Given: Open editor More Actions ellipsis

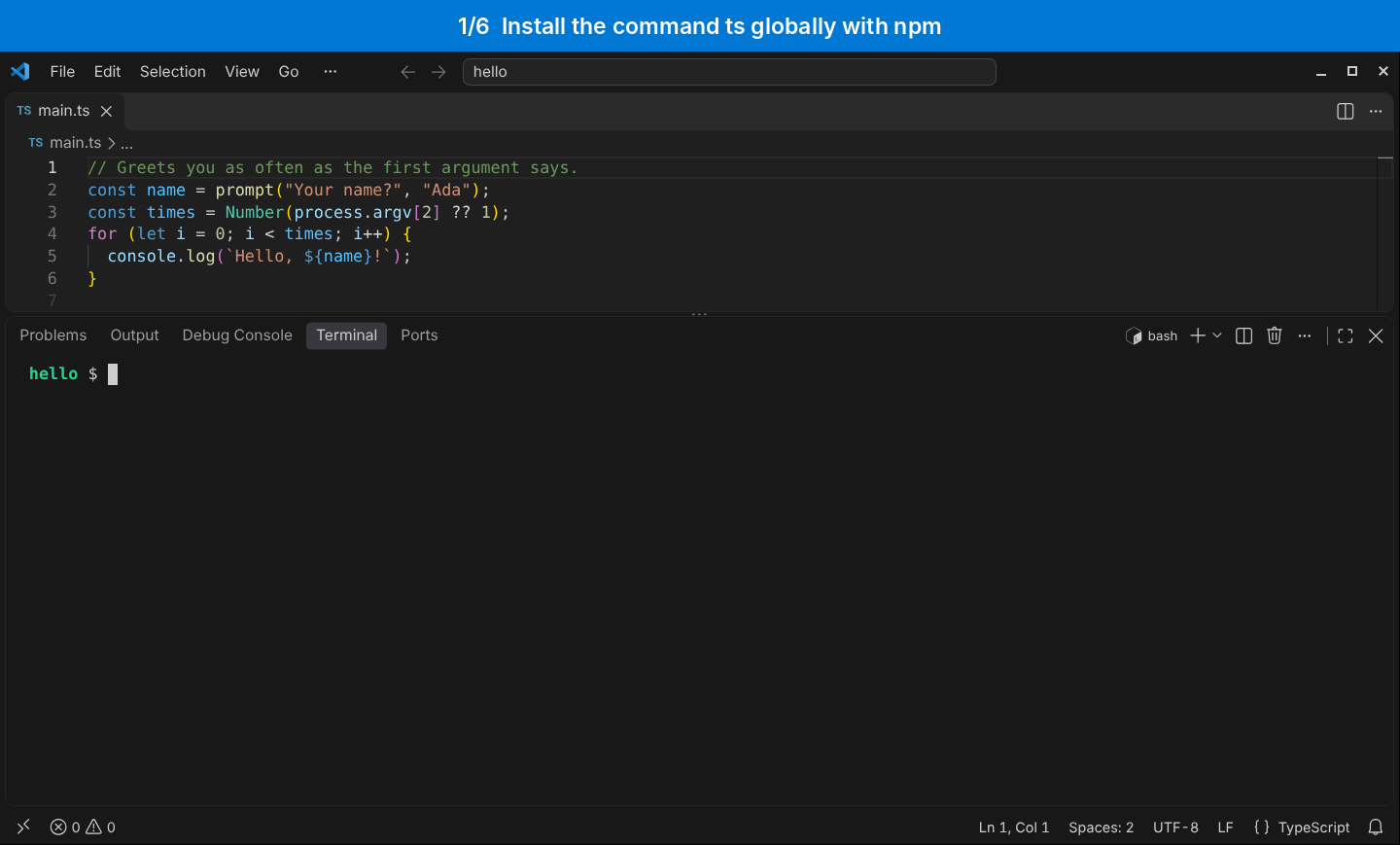Looking at the screenshot, I should click(1376, 111).
